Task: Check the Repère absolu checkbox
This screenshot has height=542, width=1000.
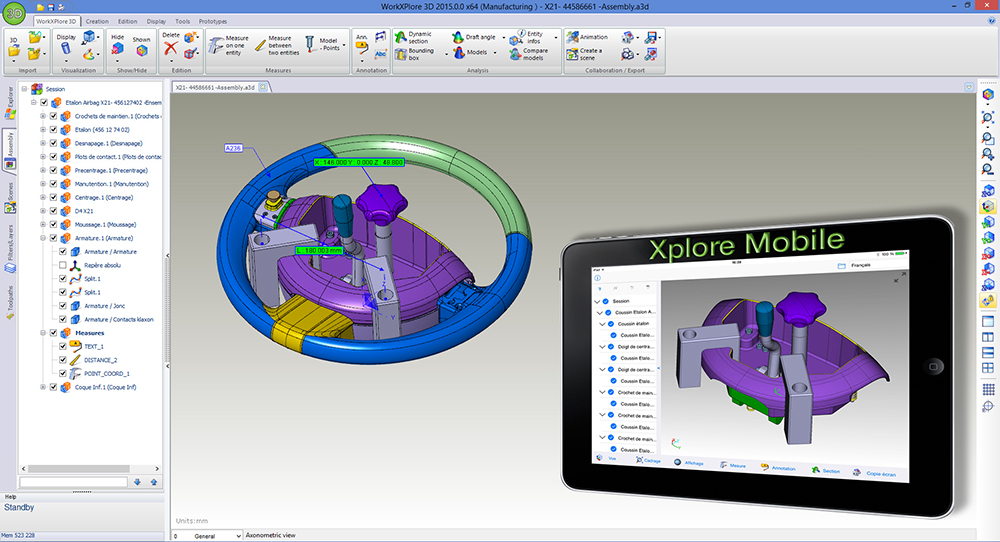Action: click(x=62, y=265)
